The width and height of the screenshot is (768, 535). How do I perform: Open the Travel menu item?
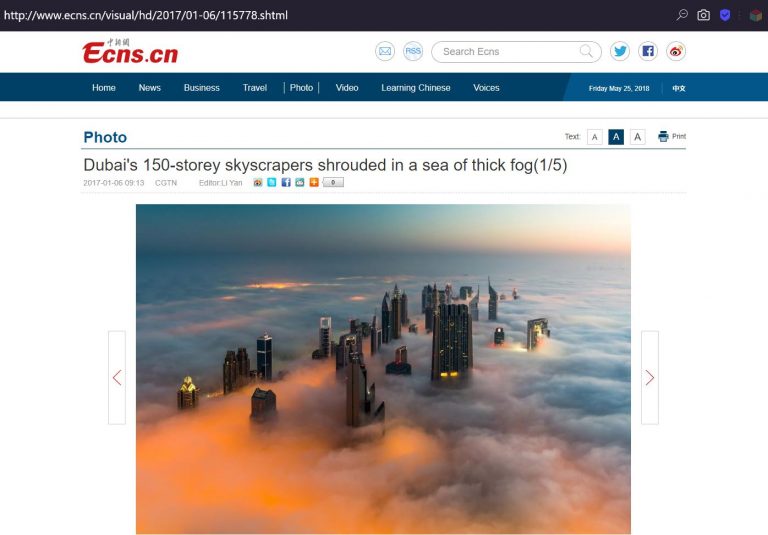[x=255, y=88]
